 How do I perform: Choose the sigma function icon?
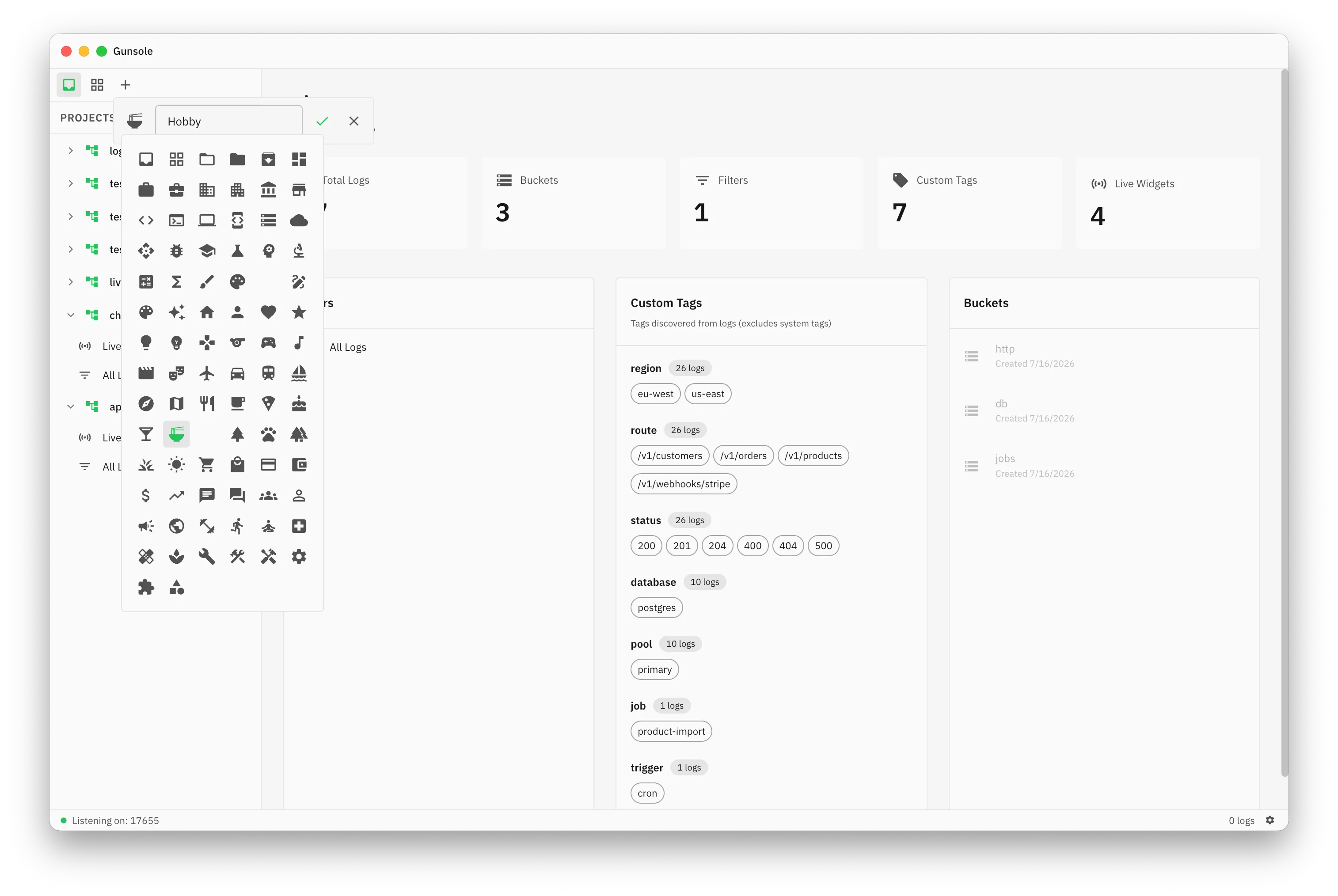tap(177, 282)
